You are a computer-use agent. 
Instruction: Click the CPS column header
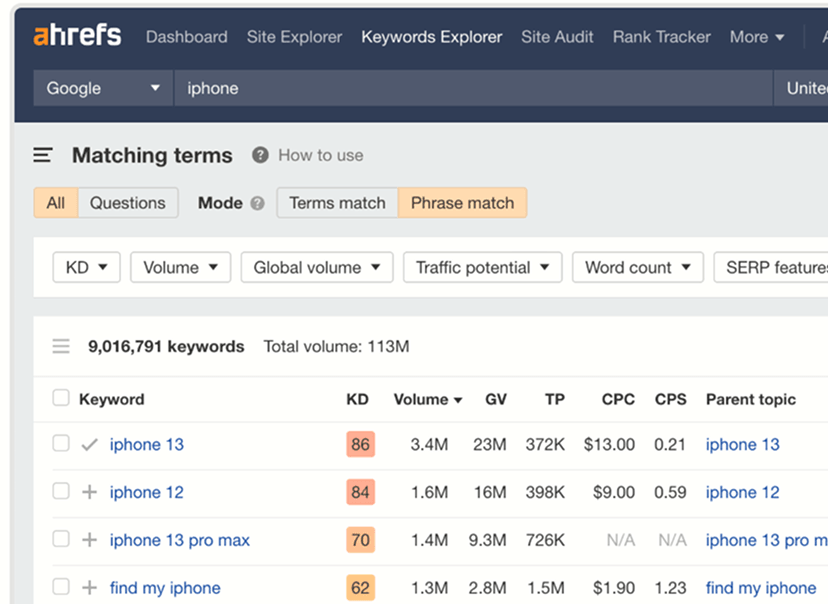click(671, 400)
